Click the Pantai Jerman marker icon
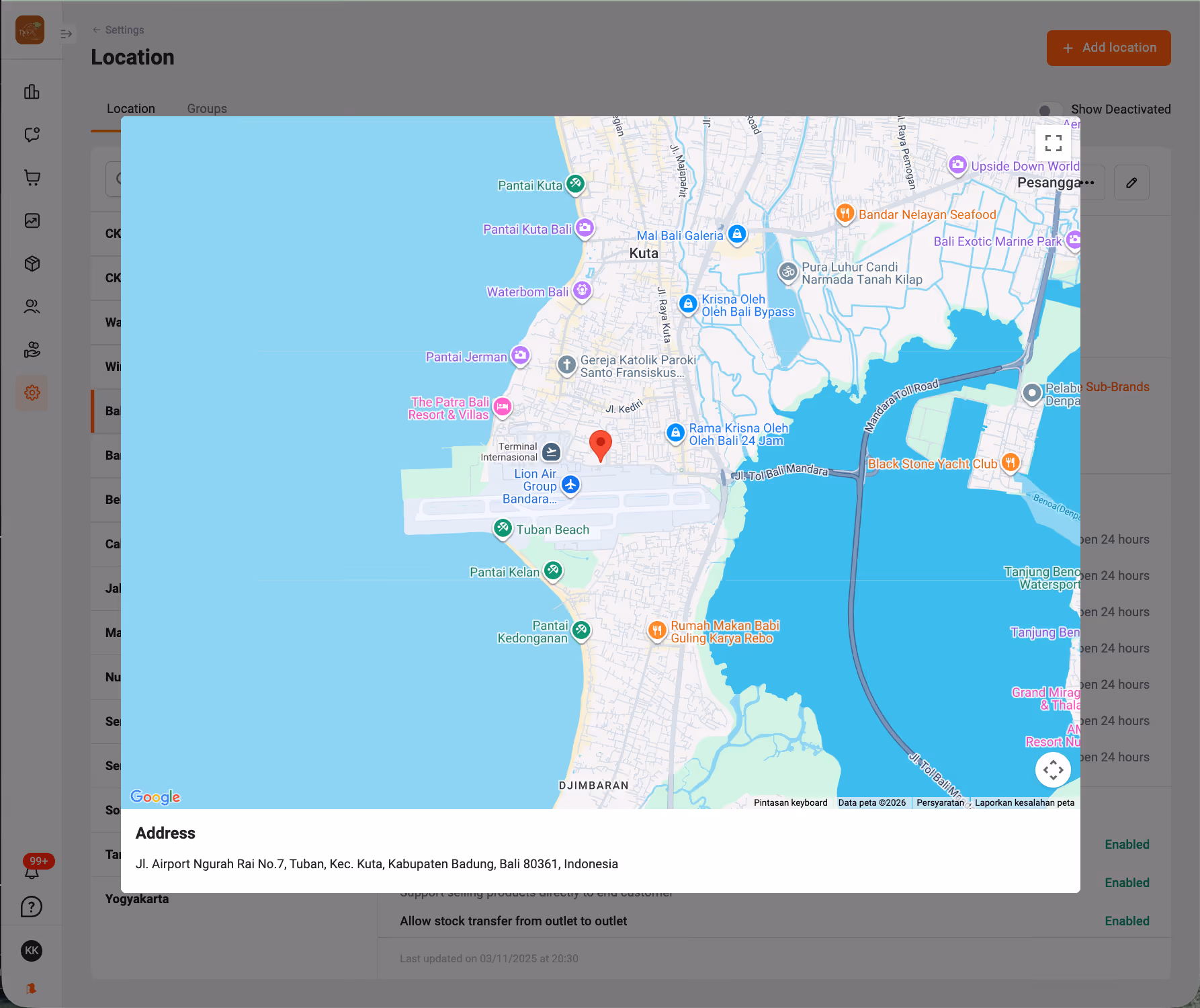The height and width of the screenshot is (1008, 1200). (x=520, y=355)
